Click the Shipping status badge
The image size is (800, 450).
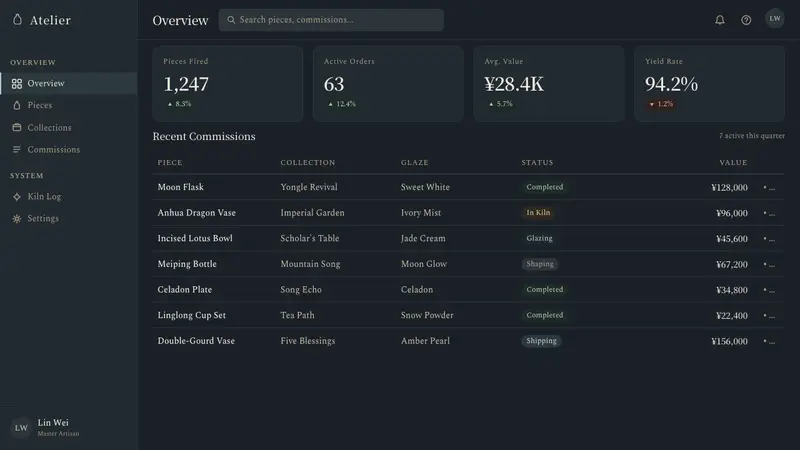pyautogui.click(x=541, y=341)
